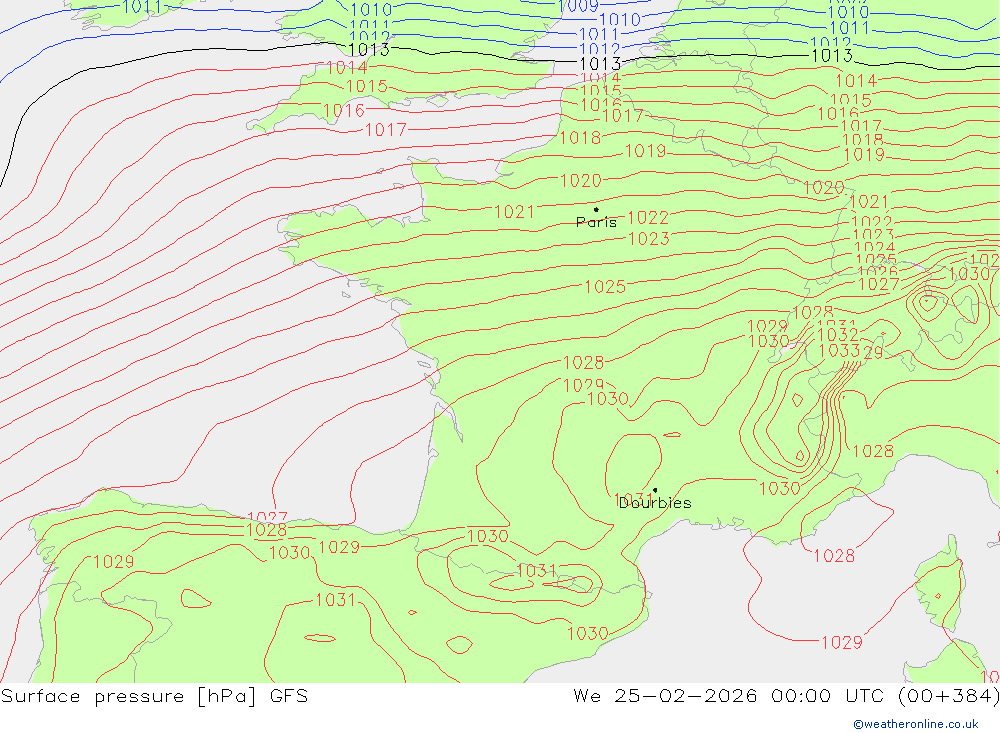Click the 1029 label in the sea west of Corsica
The width and height of the screenshot is (1000, 733).
pos(842,642)
